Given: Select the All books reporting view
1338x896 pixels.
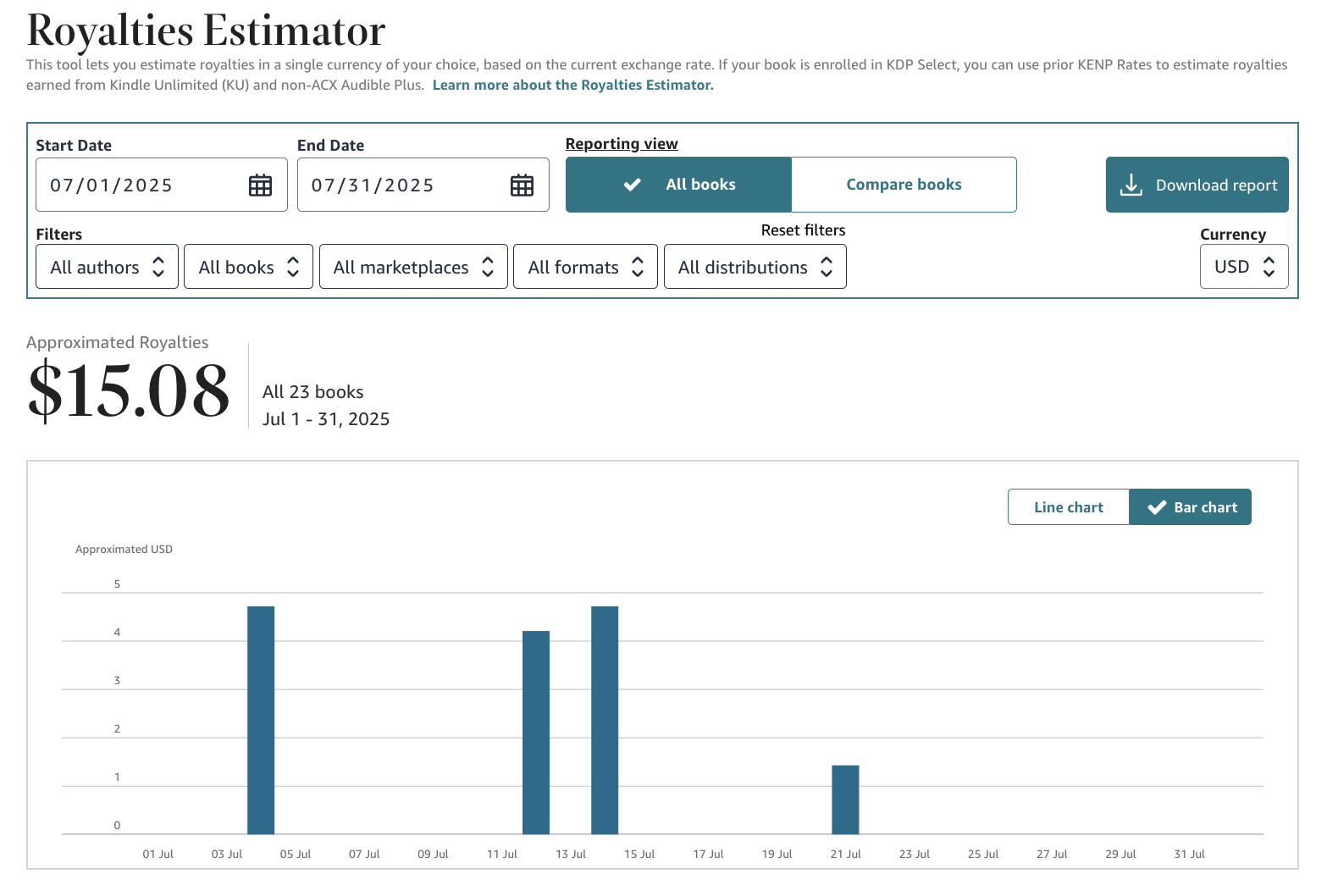Looking at the screenshot, I should 678,185.
